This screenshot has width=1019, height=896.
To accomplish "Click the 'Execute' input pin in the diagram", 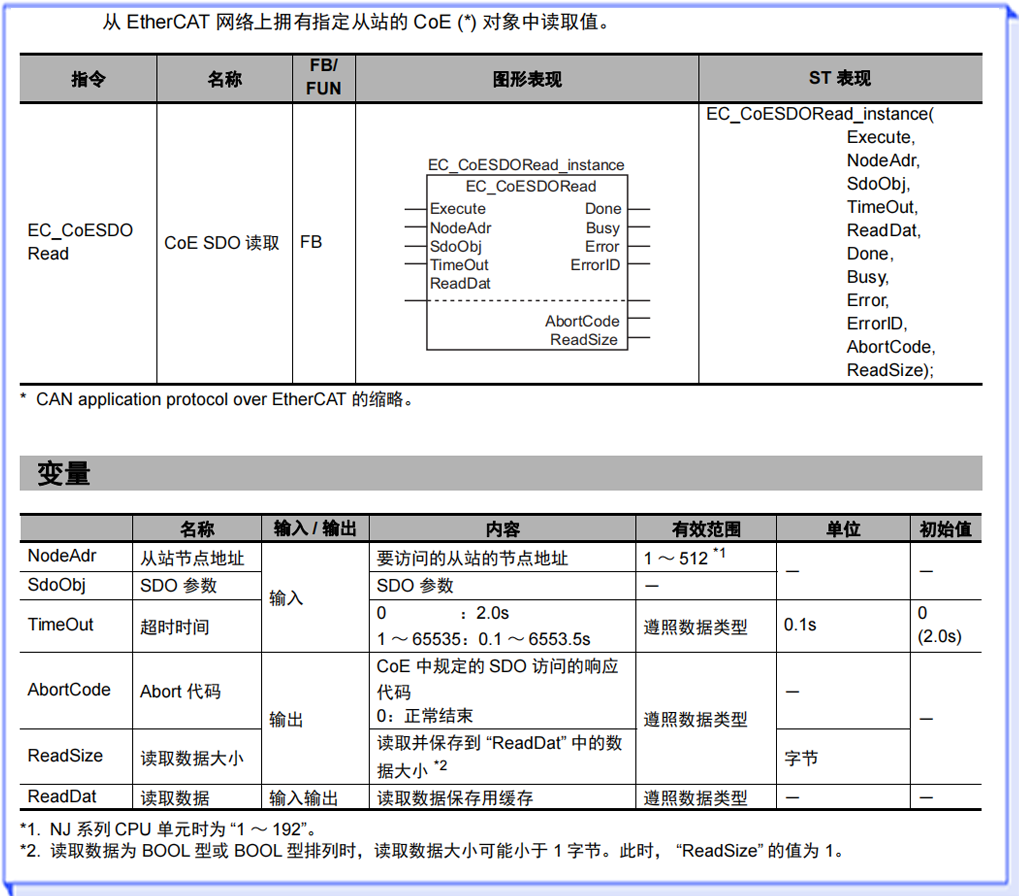I will [458, 209].
